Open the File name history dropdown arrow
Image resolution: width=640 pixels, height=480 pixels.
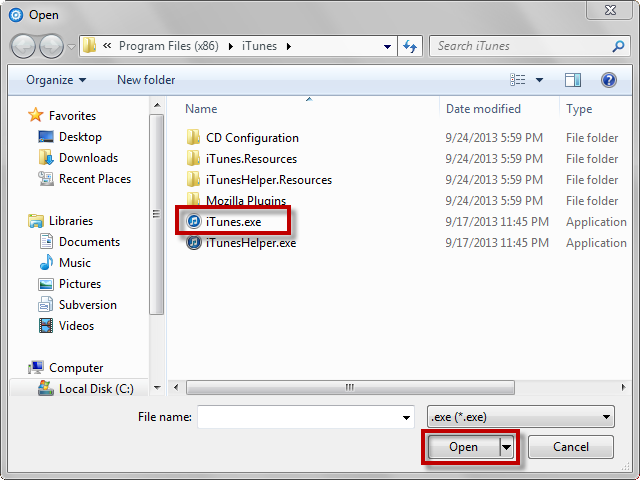click(406, 417)
